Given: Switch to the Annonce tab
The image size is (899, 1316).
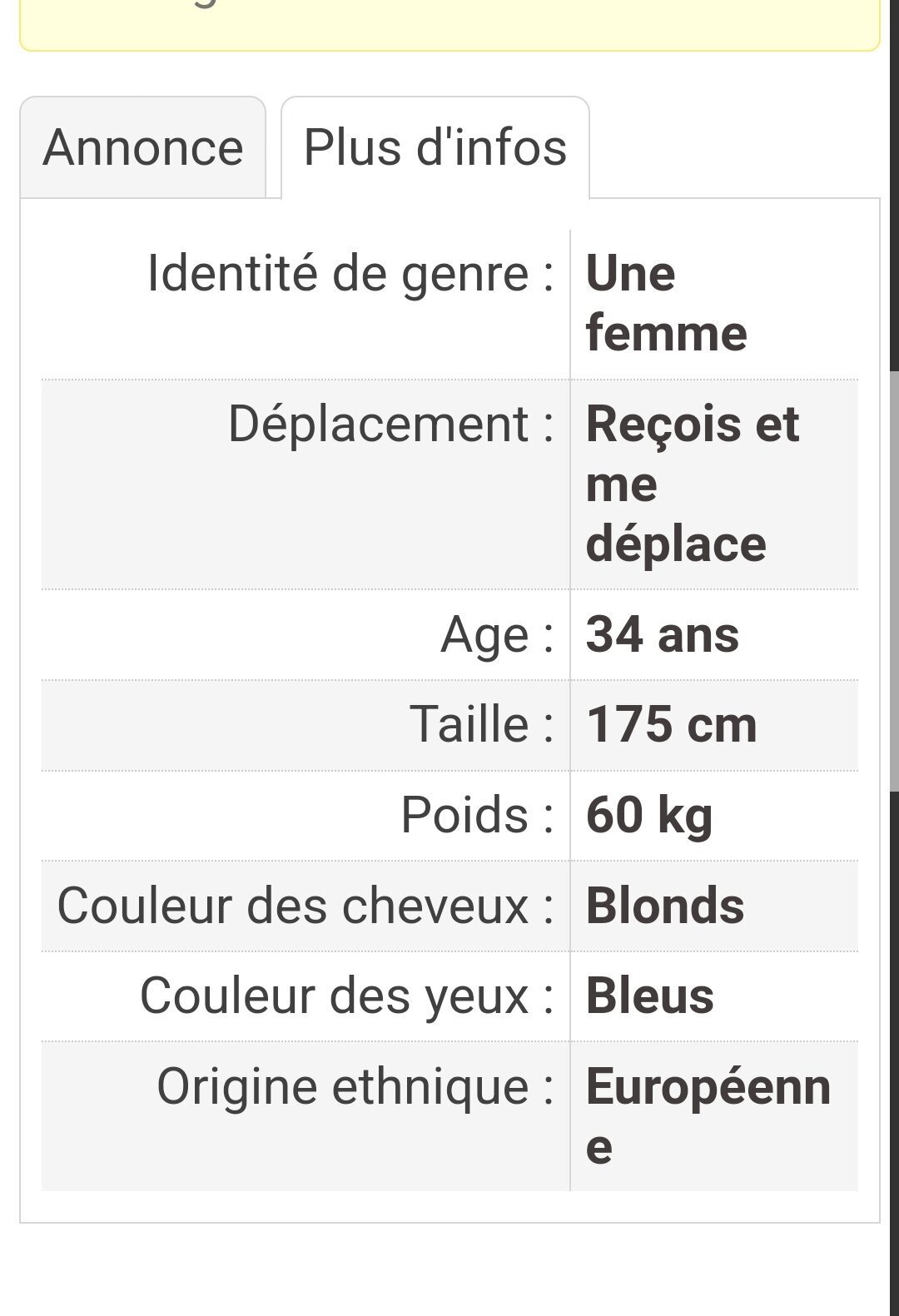Looking at the screenshot, I should pyautogui.click(x=143, y=147).
